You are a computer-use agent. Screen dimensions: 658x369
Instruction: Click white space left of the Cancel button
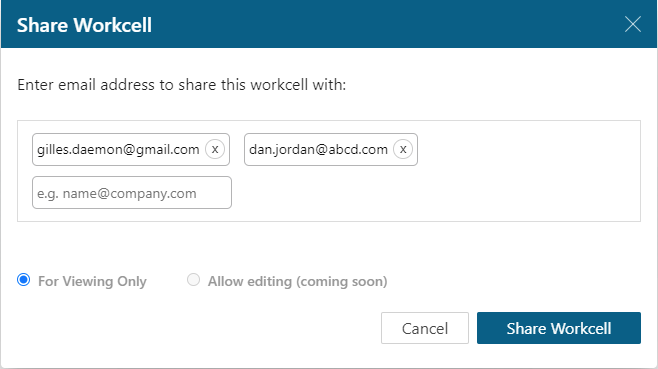click(x=197, y=328)
